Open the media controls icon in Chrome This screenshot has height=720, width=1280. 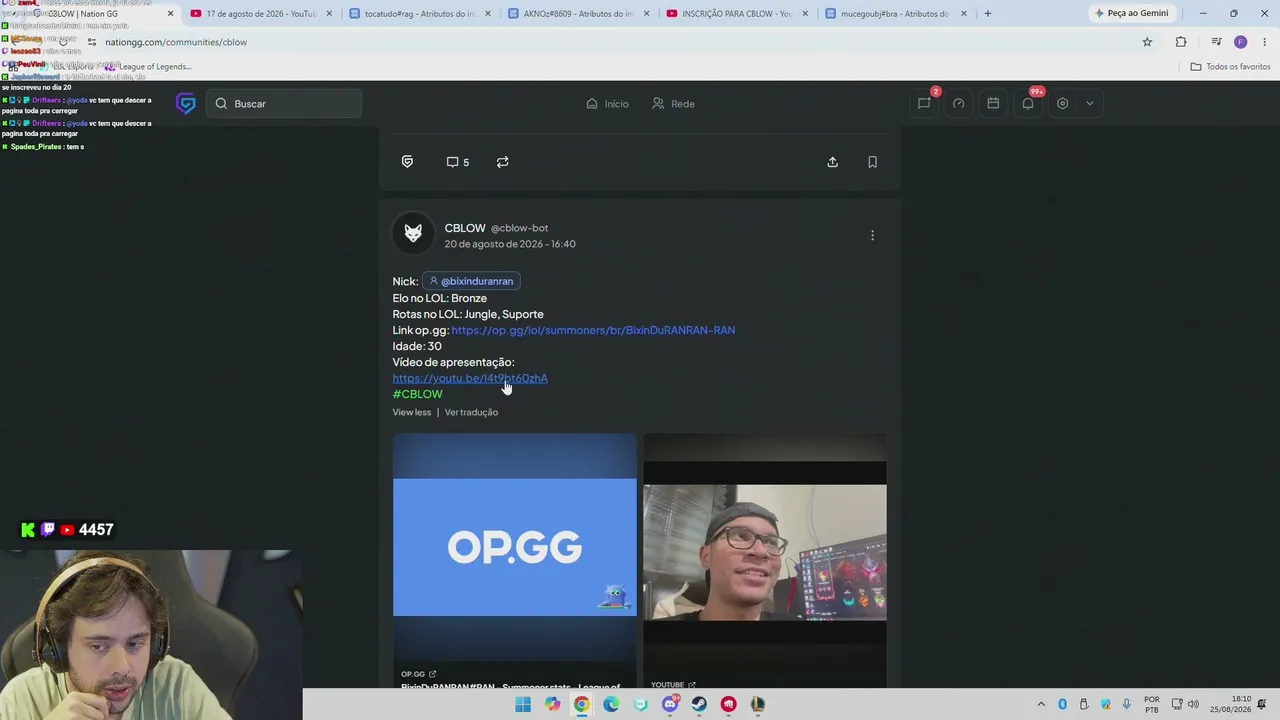click(x=1216, y=42)
